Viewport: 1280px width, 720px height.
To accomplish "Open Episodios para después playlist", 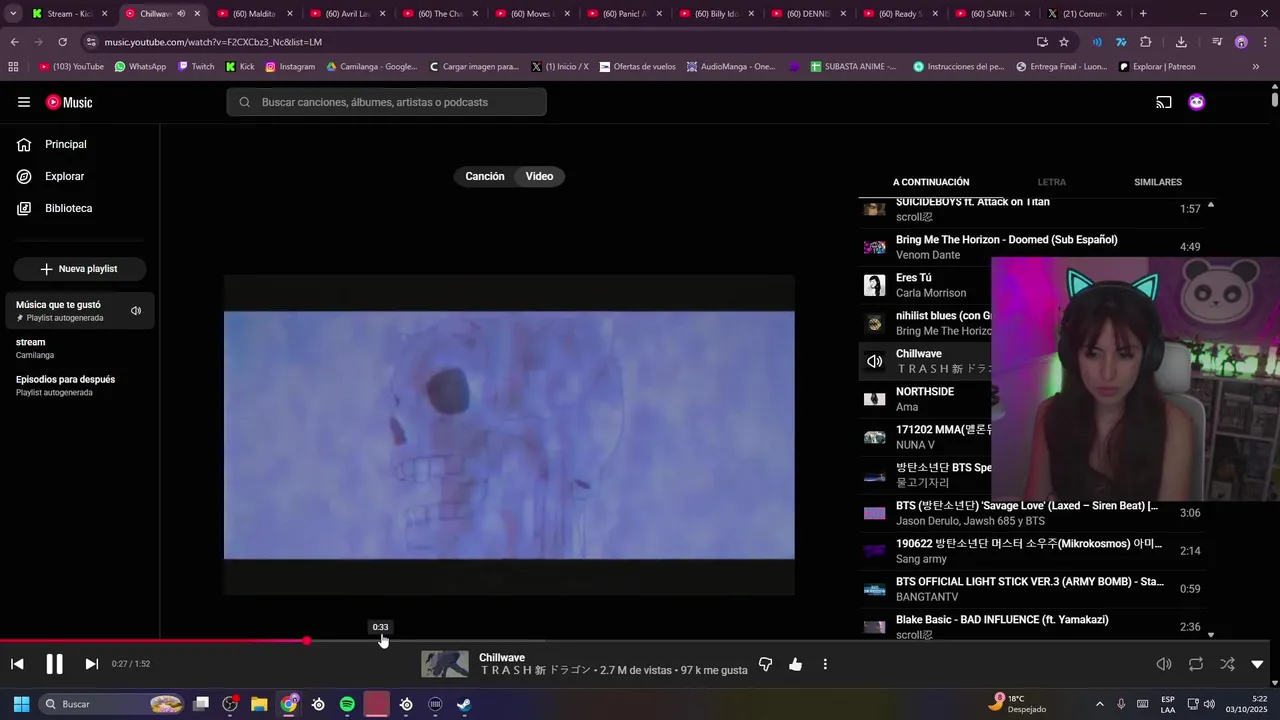I will (80, 385).
